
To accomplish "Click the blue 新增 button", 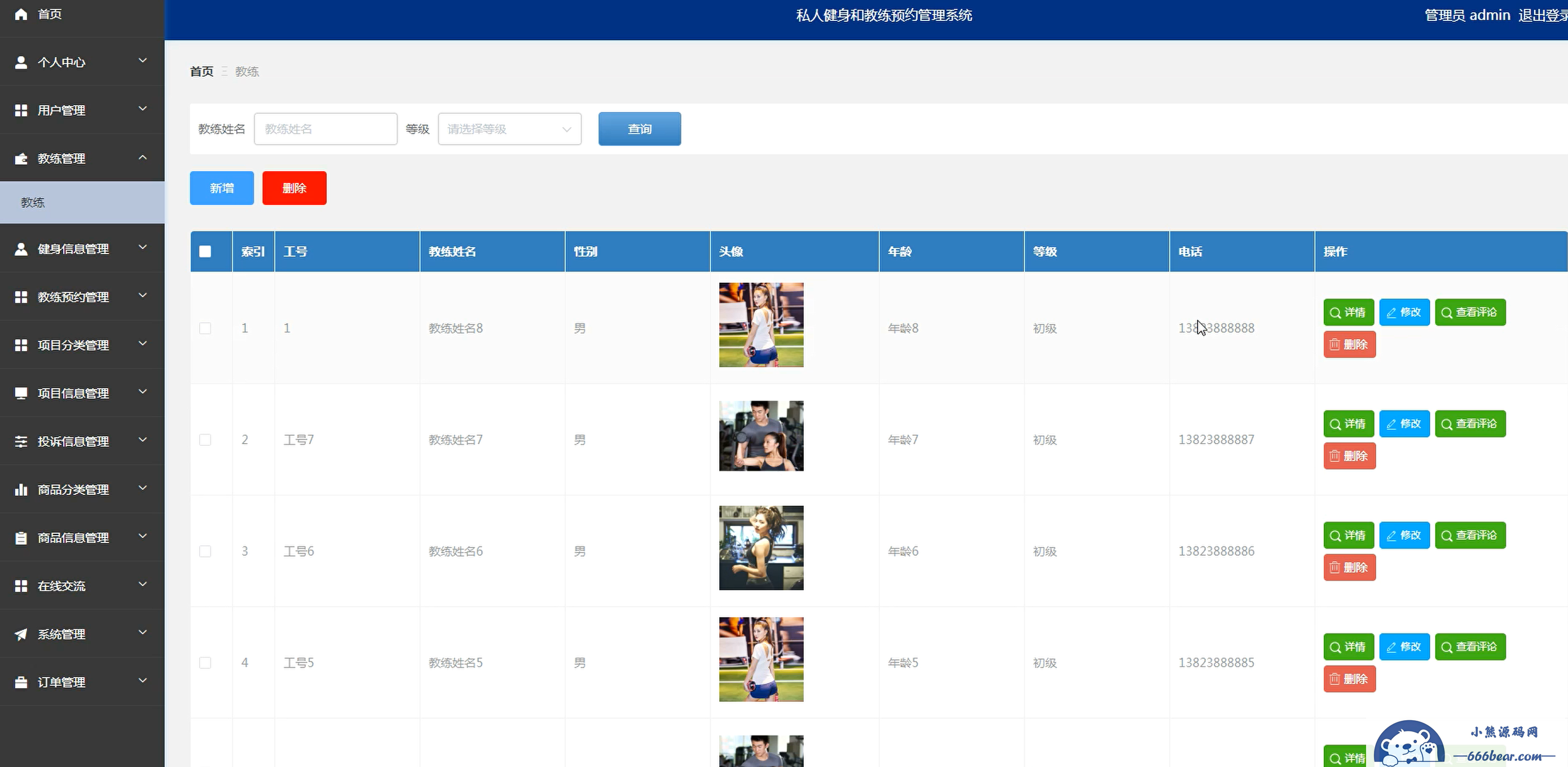I will point(222,187).
